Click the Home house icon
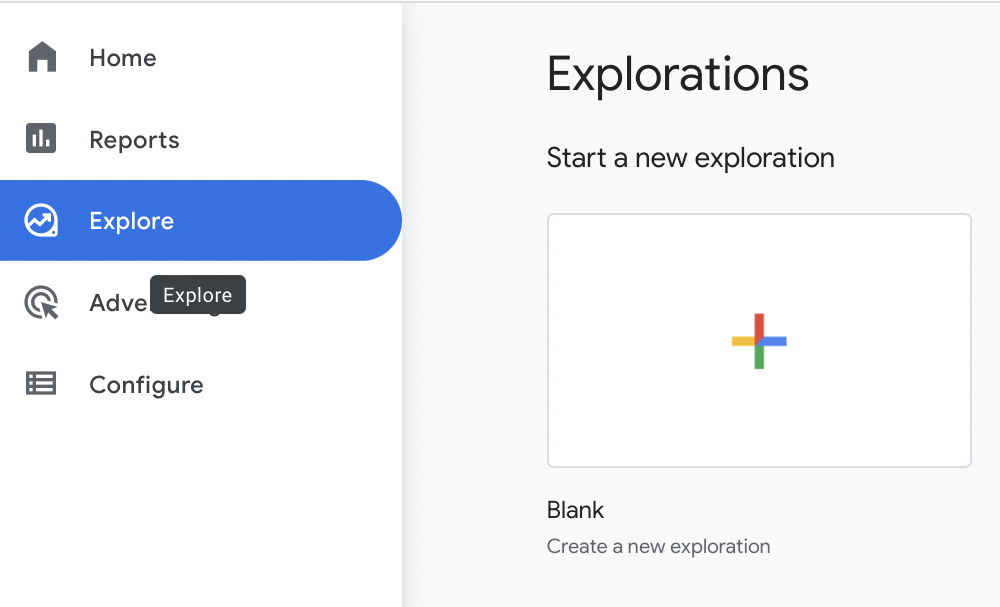 coord(42,57)
